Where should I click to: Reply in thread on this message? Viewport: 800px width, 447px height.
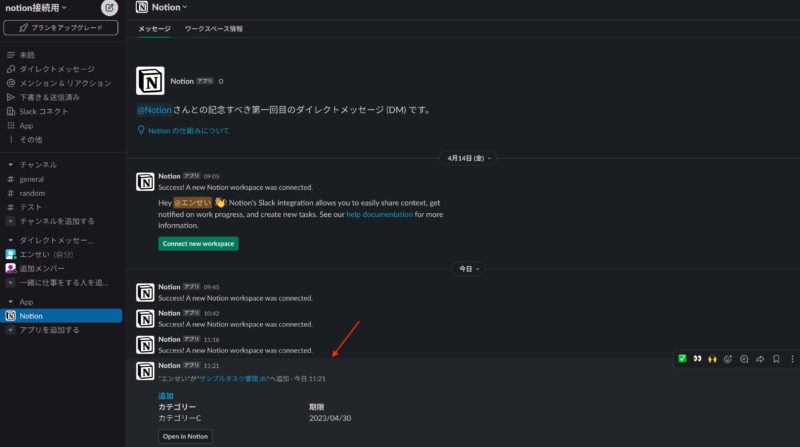(744, 359)
